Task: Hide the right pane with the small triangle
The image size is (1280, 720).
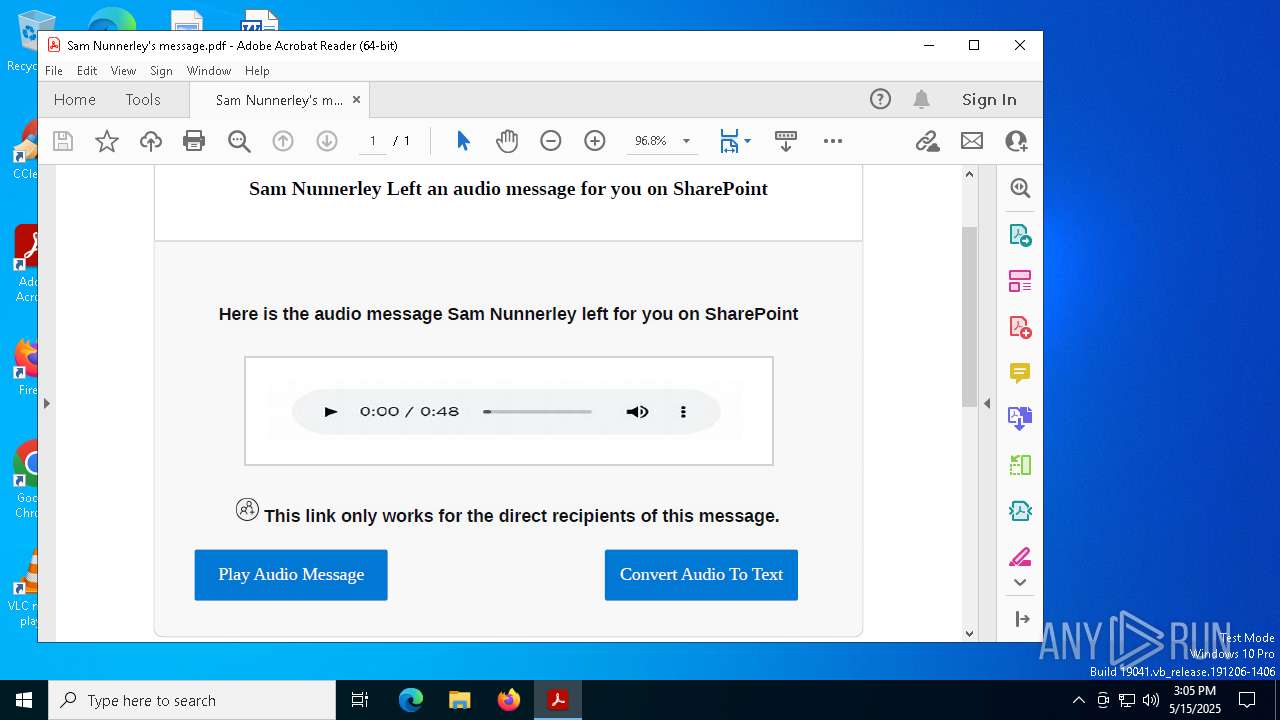Action: (x=987, y=403)
